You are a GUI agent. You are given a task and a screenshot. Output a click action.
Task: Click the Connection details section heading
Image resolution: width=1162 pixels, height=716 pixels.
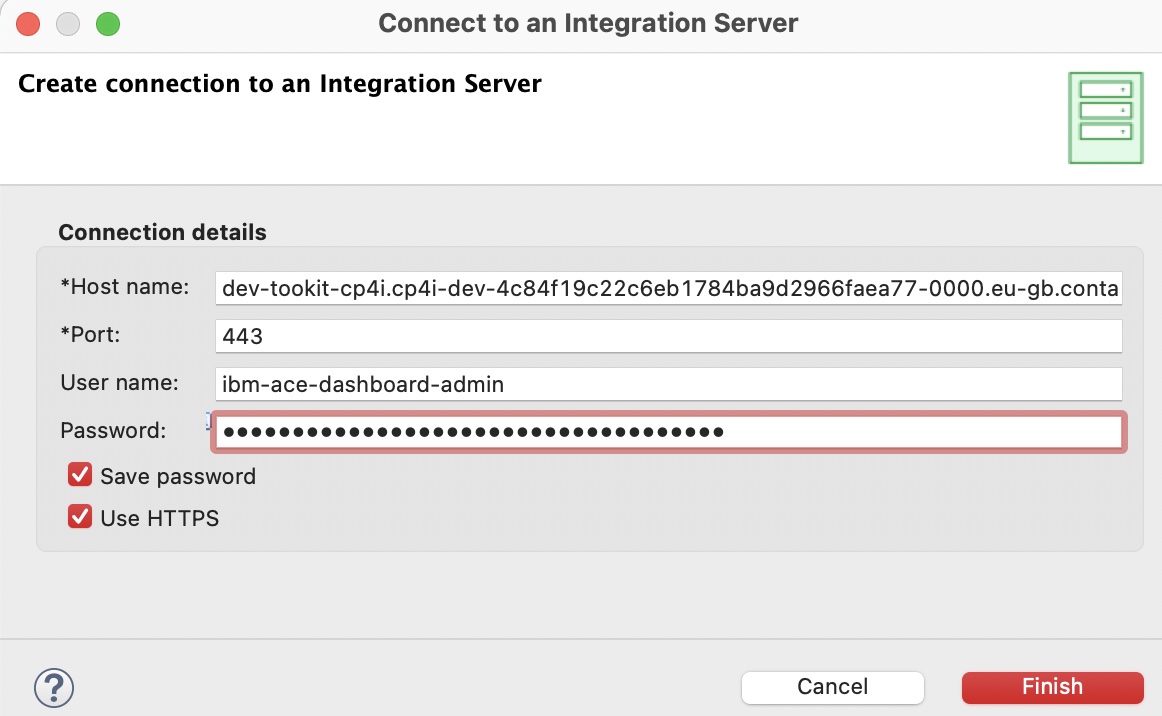[162, 231]
